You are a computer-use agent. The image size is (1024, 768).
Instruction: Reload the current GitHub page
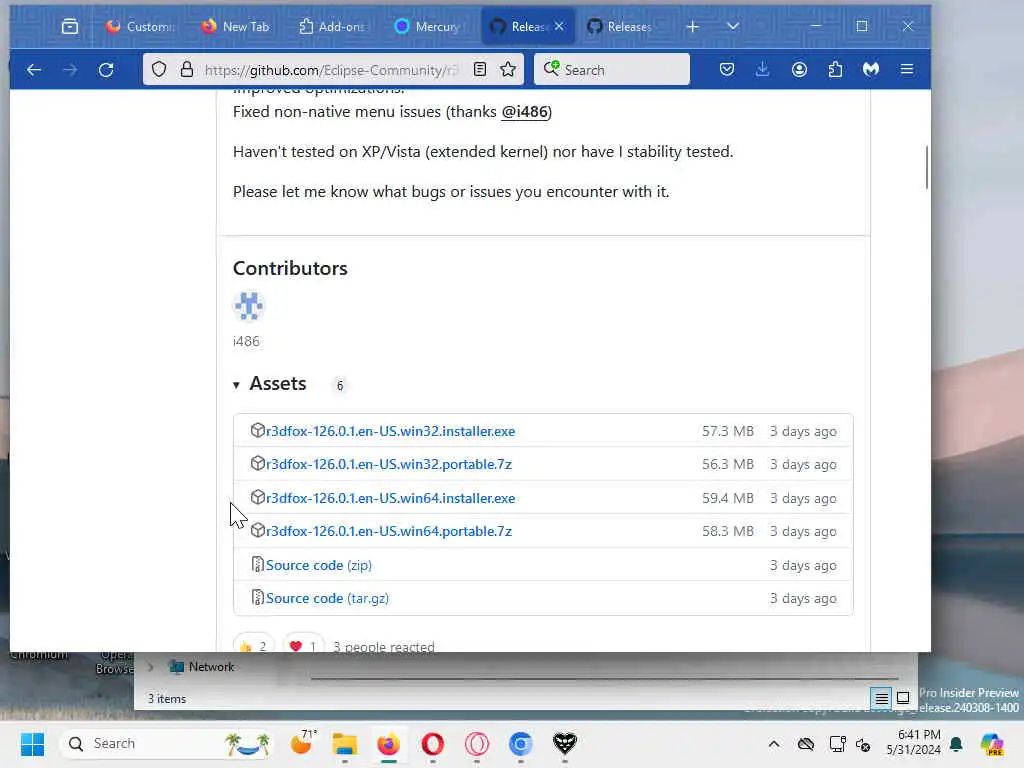[106, 69]
